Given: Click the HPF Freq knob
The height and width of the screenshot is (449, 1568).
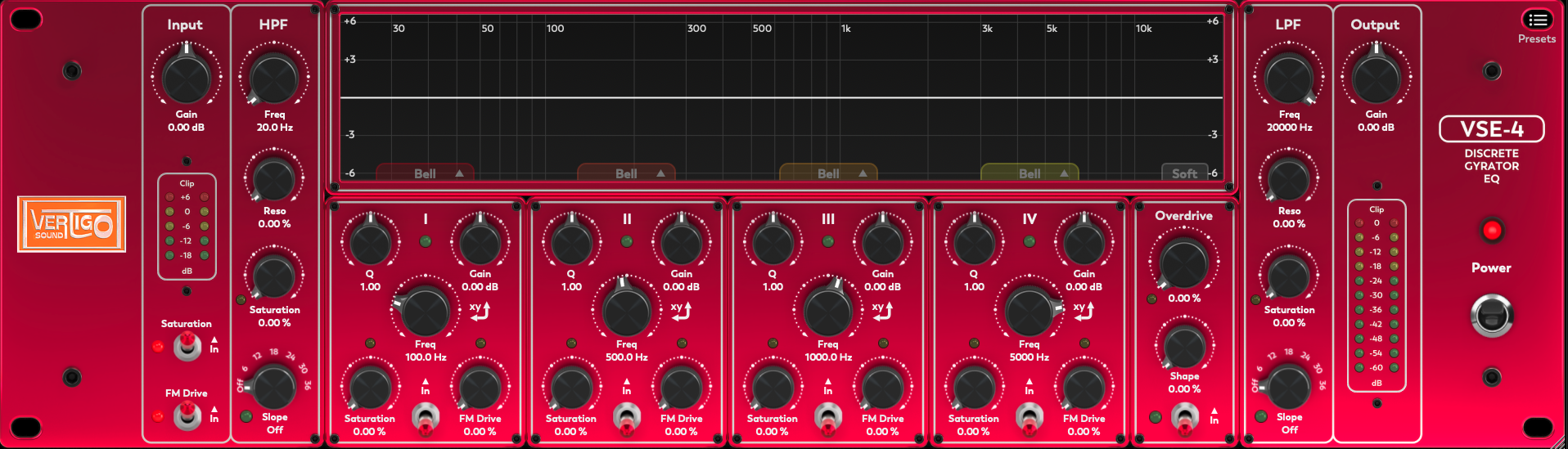Looking at the screenshot, I should pos(274,79).
